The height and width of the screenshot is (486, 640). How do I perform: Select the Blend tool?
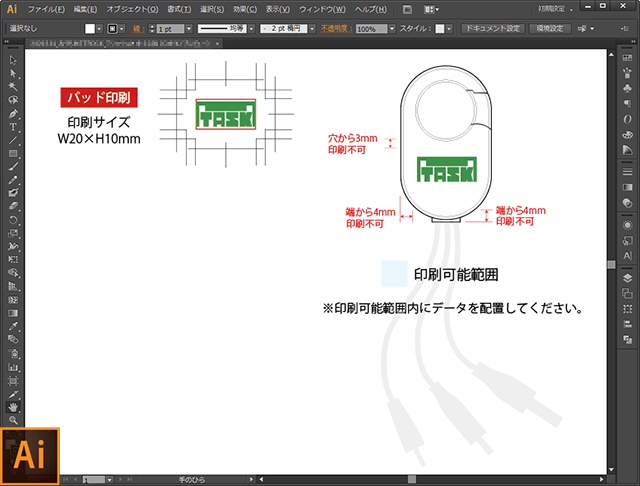tap(13, 340)
